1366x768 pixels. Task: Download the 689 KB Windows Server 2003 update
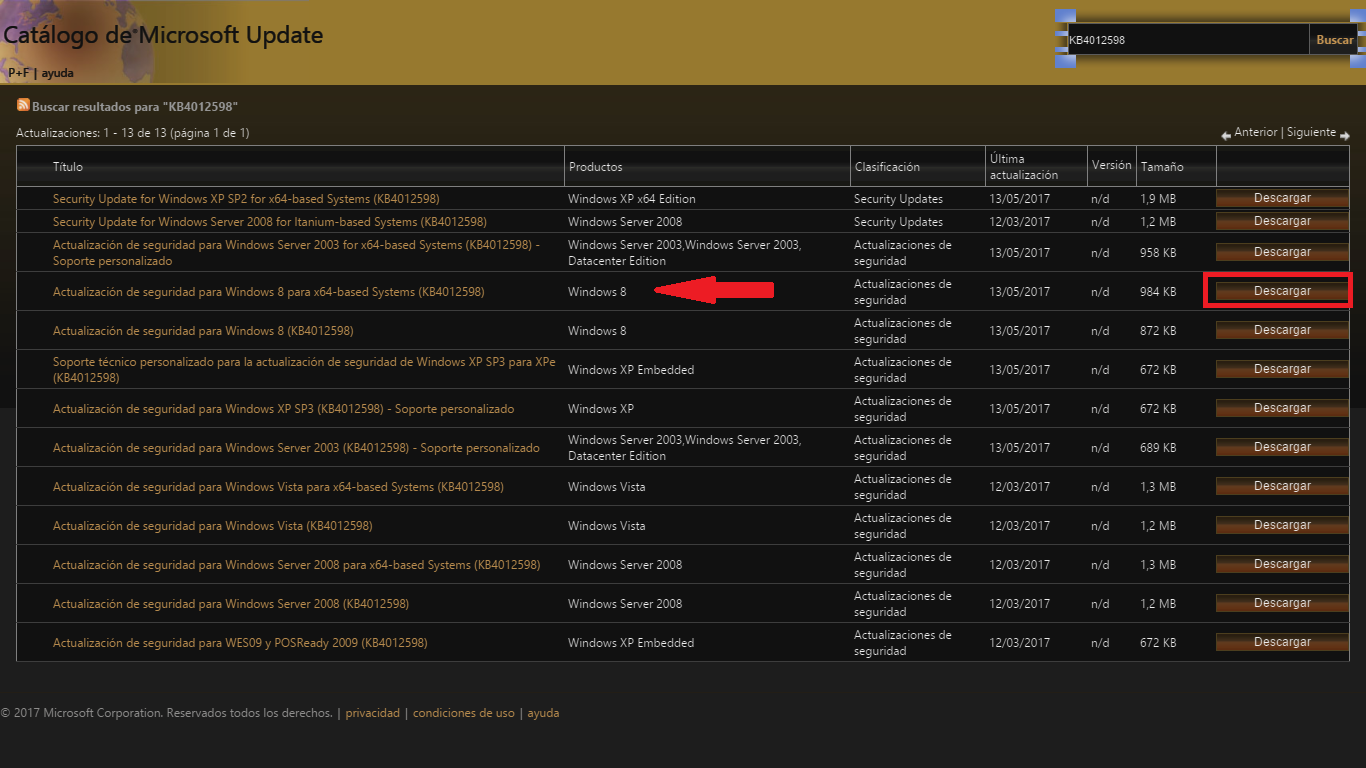pyautogui.click(x=1282, y=447)
